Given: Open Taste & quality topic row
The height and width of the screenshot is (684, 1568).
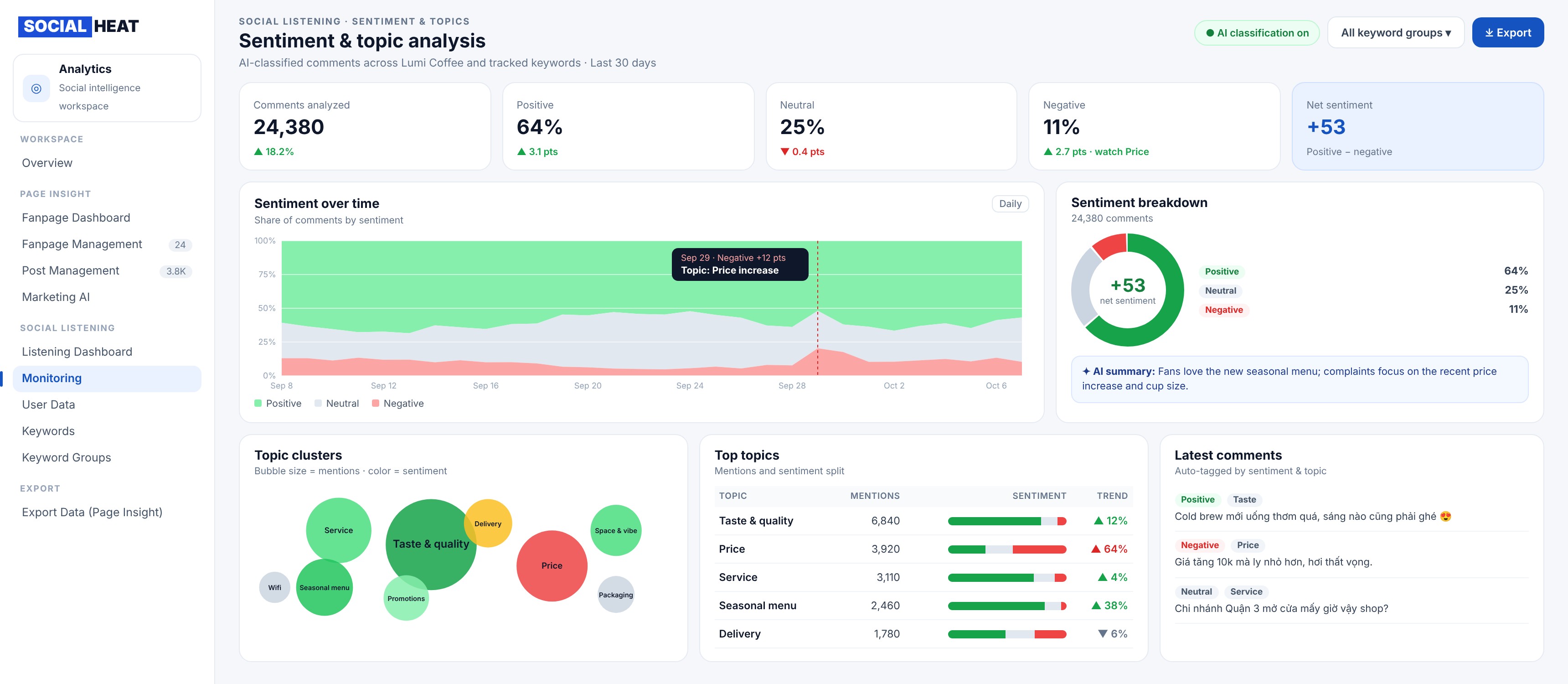Looking at the screenshot, I should (x=923, y=521).
